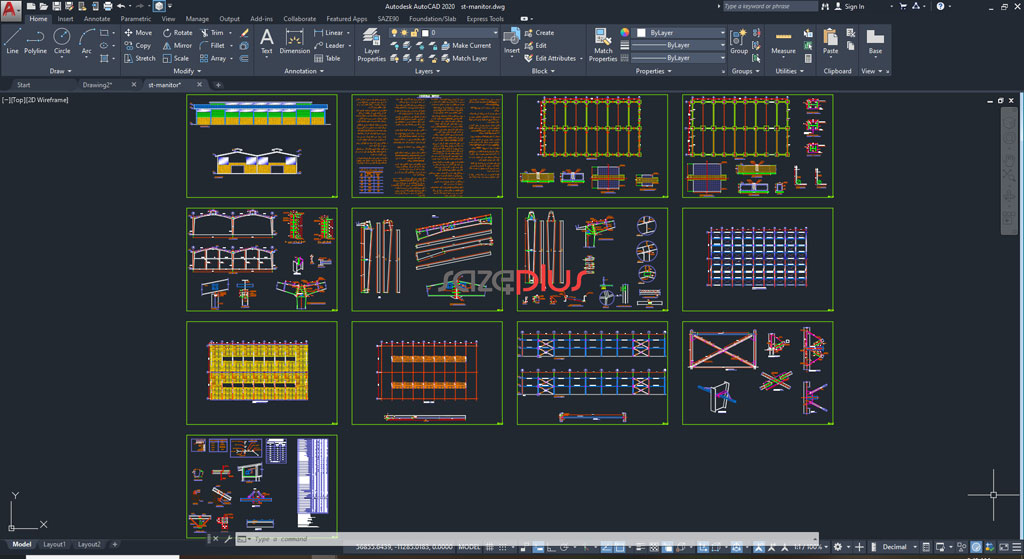Open the object color wheel swatch
1024x559 pixels.
point(624,33)
